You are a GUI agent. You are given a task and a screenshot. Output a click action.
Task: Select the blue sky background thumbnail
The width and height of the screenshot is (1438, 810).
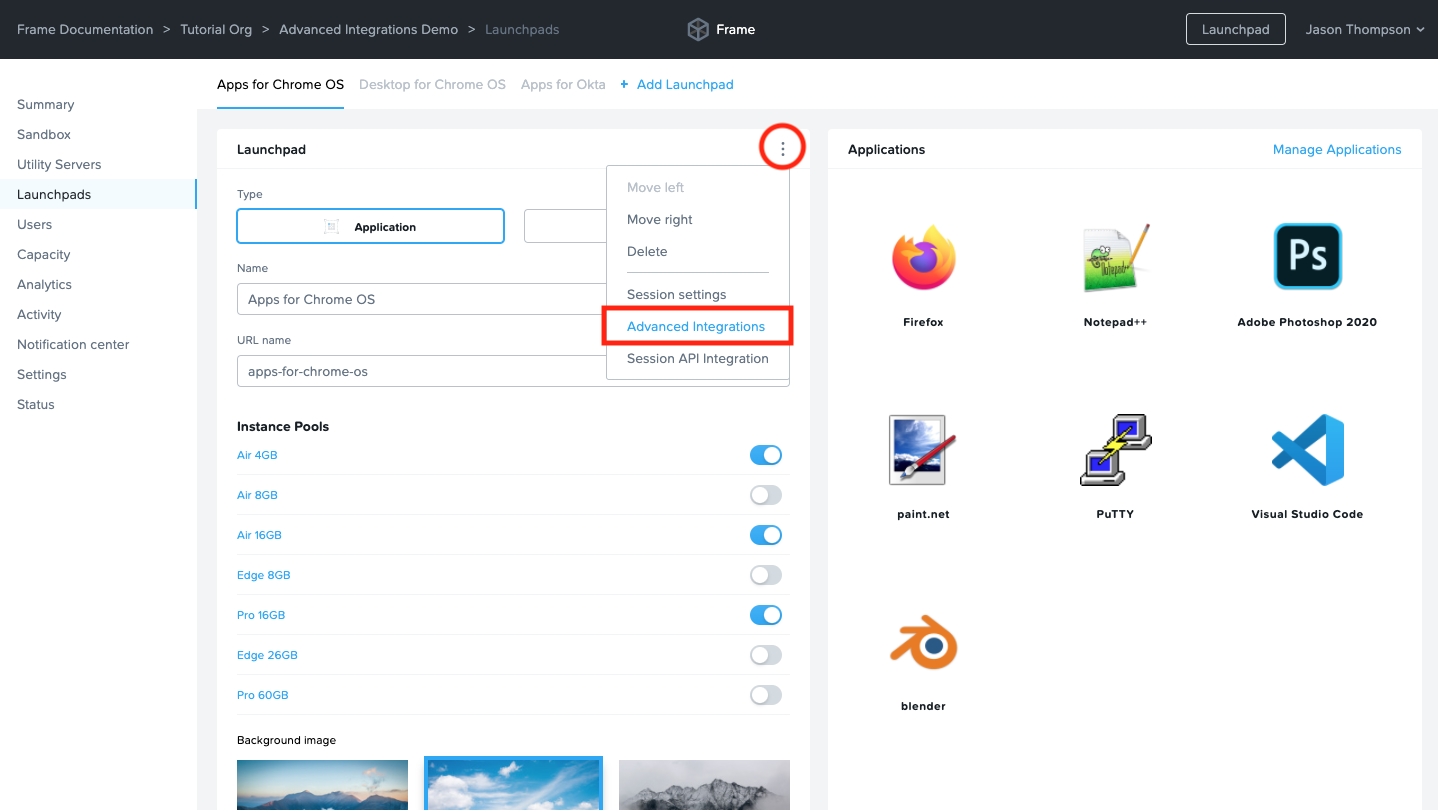pos(513,784)
